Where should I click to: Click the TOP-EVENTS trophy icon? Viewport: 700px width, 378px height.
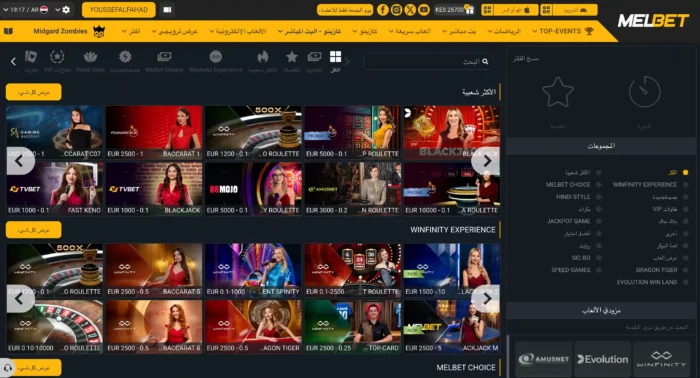point(589,31)
